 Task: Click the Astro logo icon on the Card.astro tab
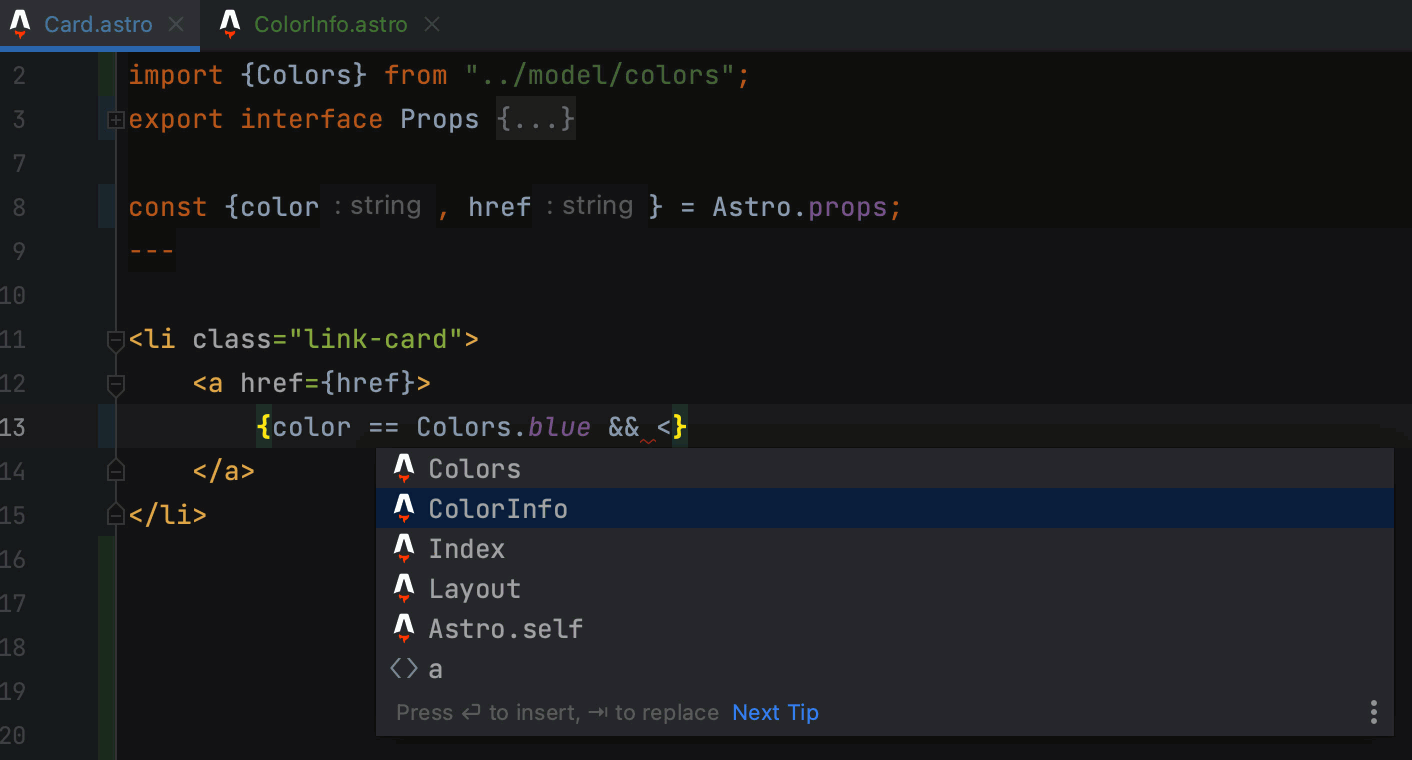point(20,24)
